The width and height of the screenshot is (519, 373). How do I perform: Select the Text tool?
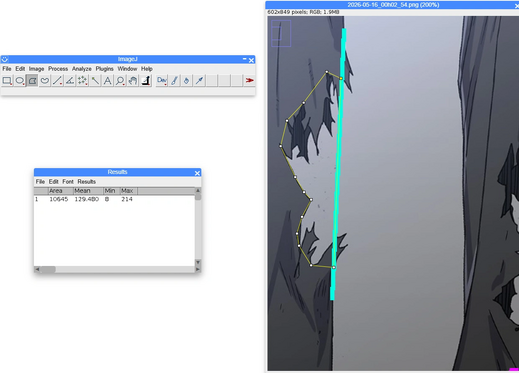click(108, 81)
